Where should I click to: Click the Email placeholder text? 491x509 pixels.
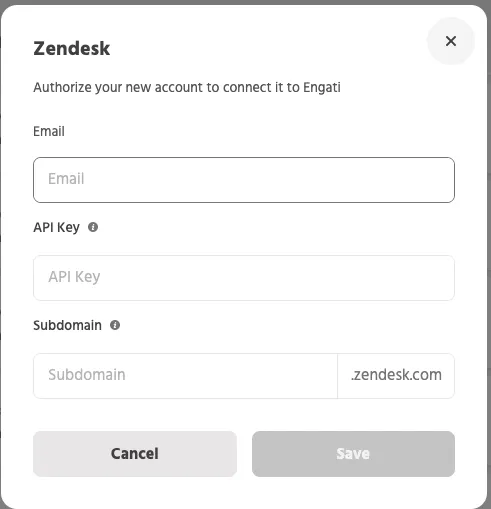click(x=66, y=179)
